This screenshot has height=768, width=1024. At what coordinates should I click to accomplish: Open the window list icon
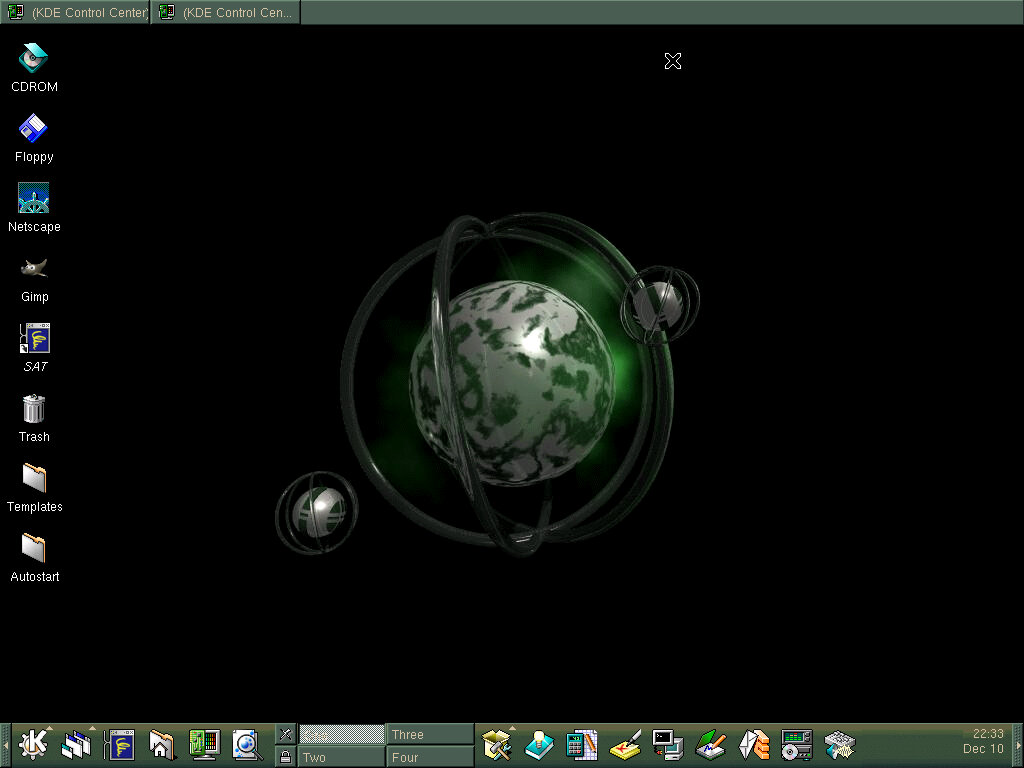tap(77, 745)
